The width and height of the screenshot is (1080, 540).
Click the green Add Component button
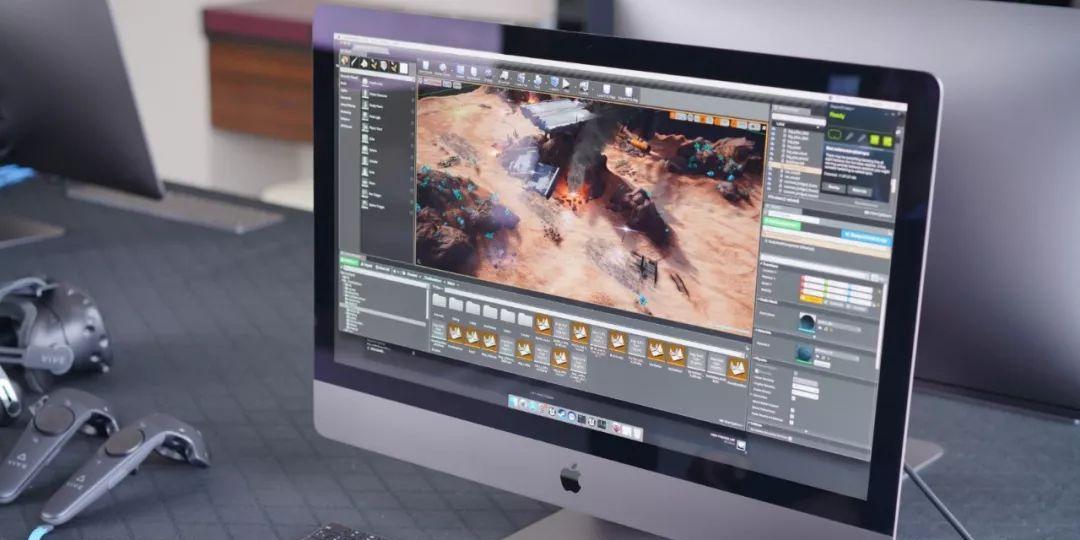(783, 225)
